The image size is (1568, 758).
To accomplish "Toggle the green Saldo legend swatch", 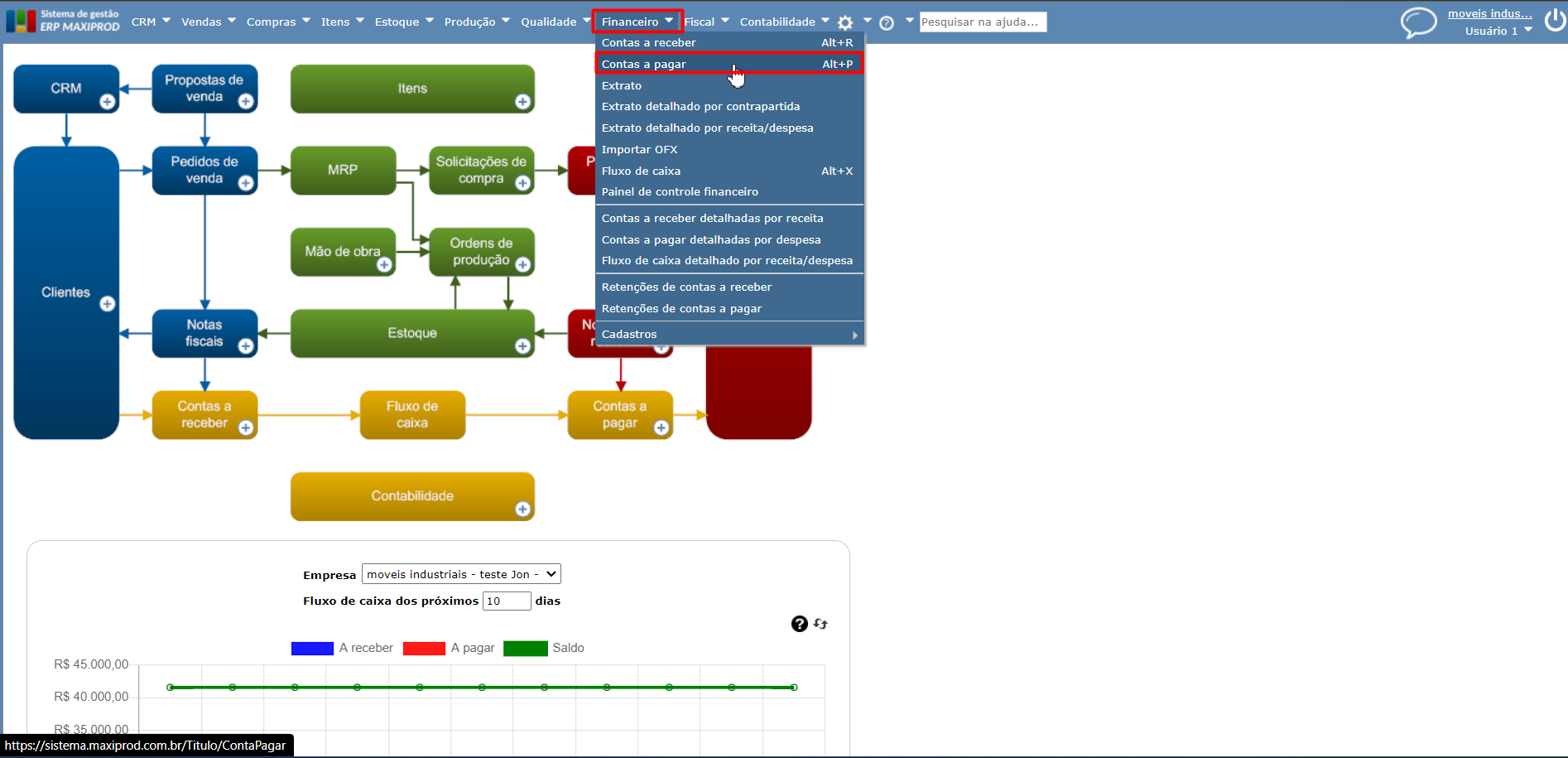I will (x=526, y=649).
